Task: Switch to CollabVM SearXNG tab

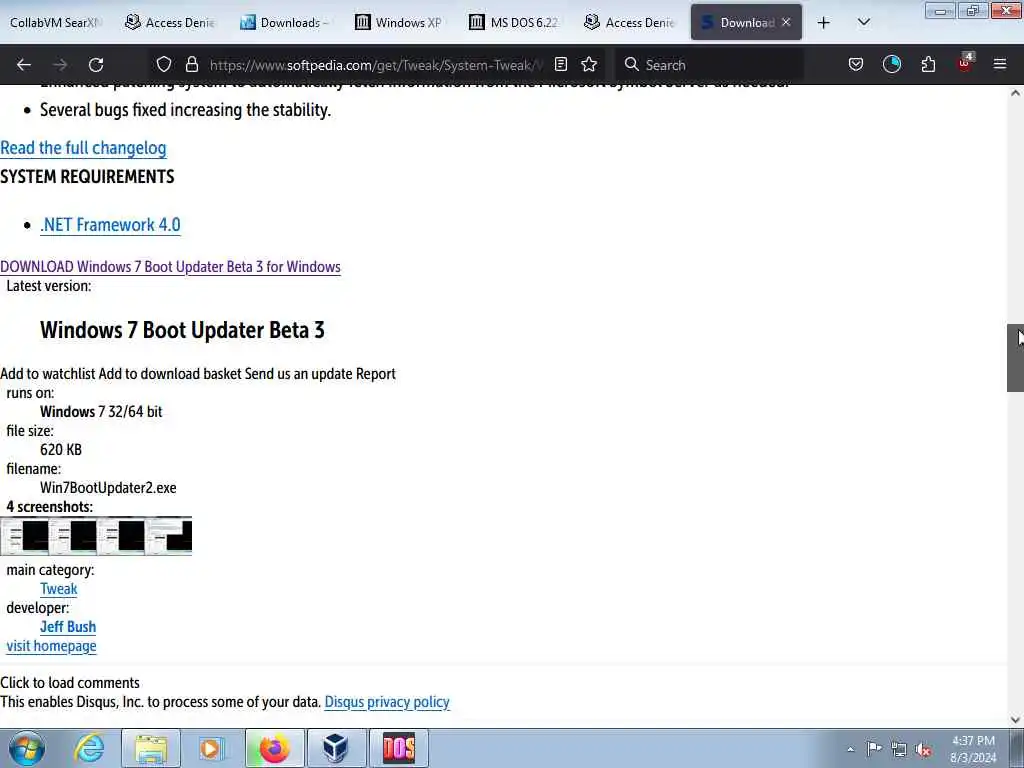Action: pyautogui.click(x=56, y=23)
